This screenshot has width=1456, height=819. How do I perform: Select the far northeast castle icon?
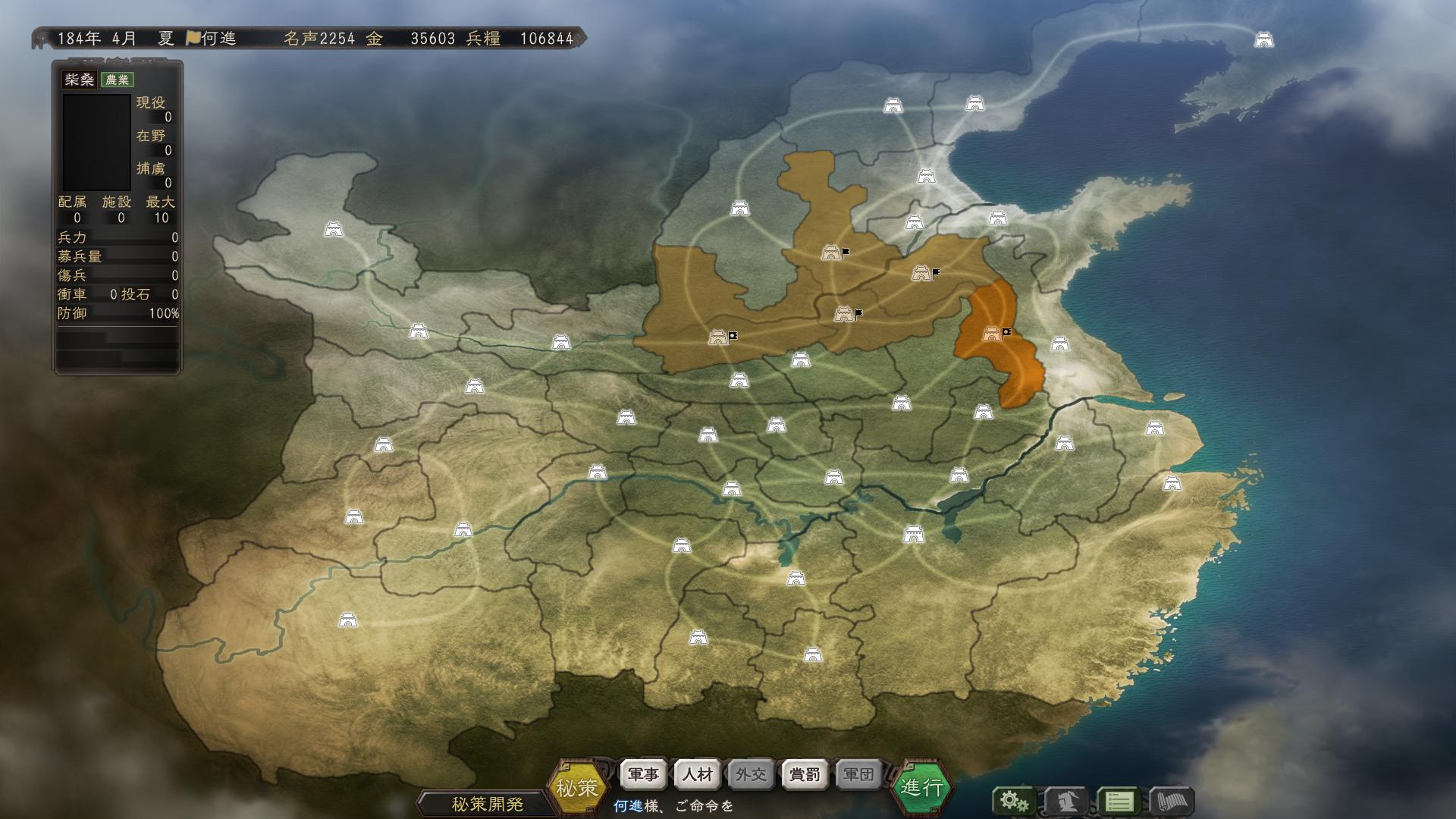[x=1263, y=39]
